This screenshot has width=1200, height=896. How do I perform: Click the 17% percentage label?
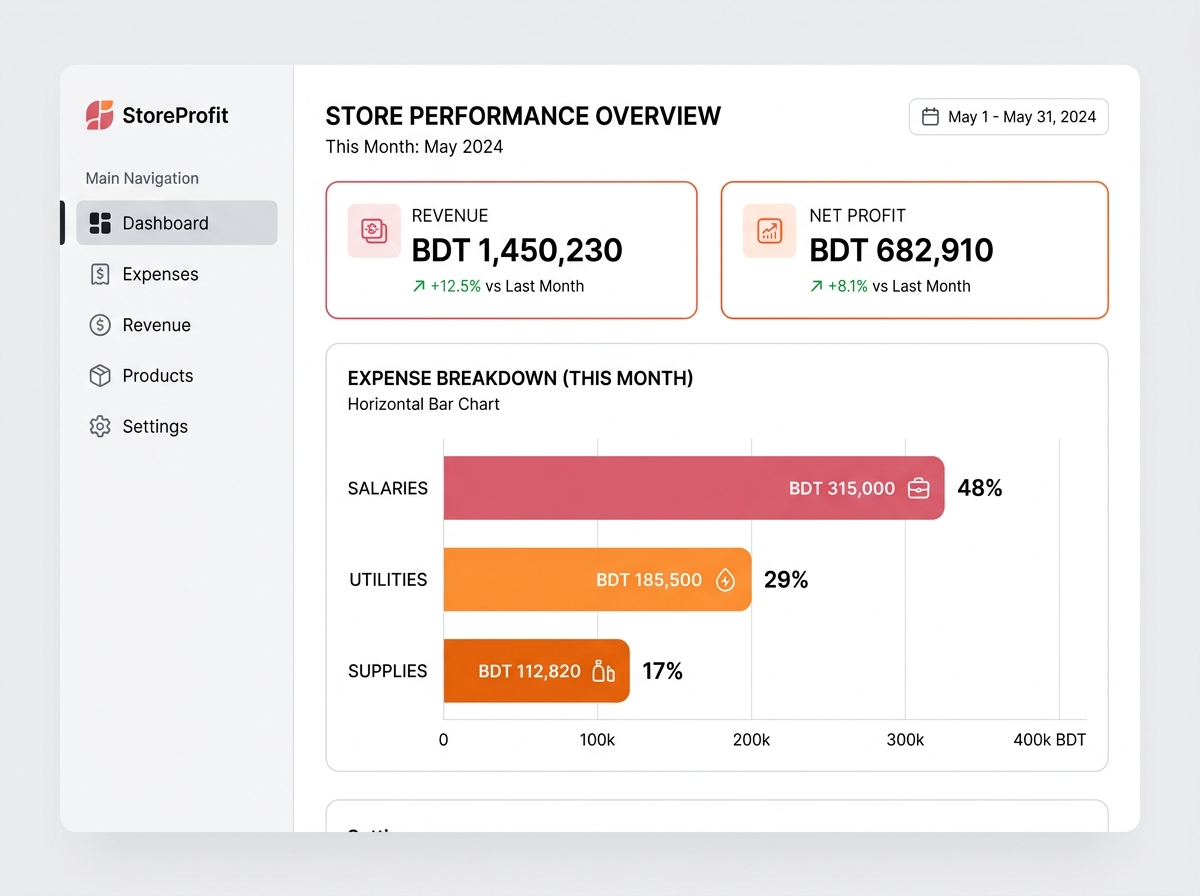pyautogui.click(x=662, y=671)
